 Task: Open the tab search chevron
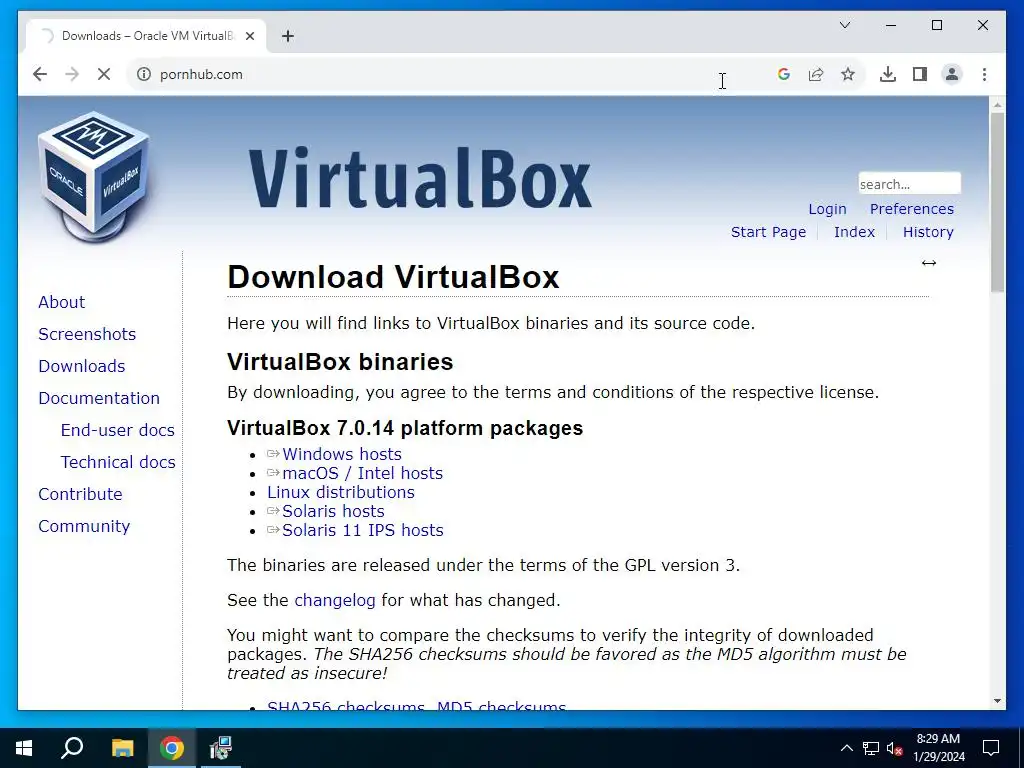click(x=845, y=25)
